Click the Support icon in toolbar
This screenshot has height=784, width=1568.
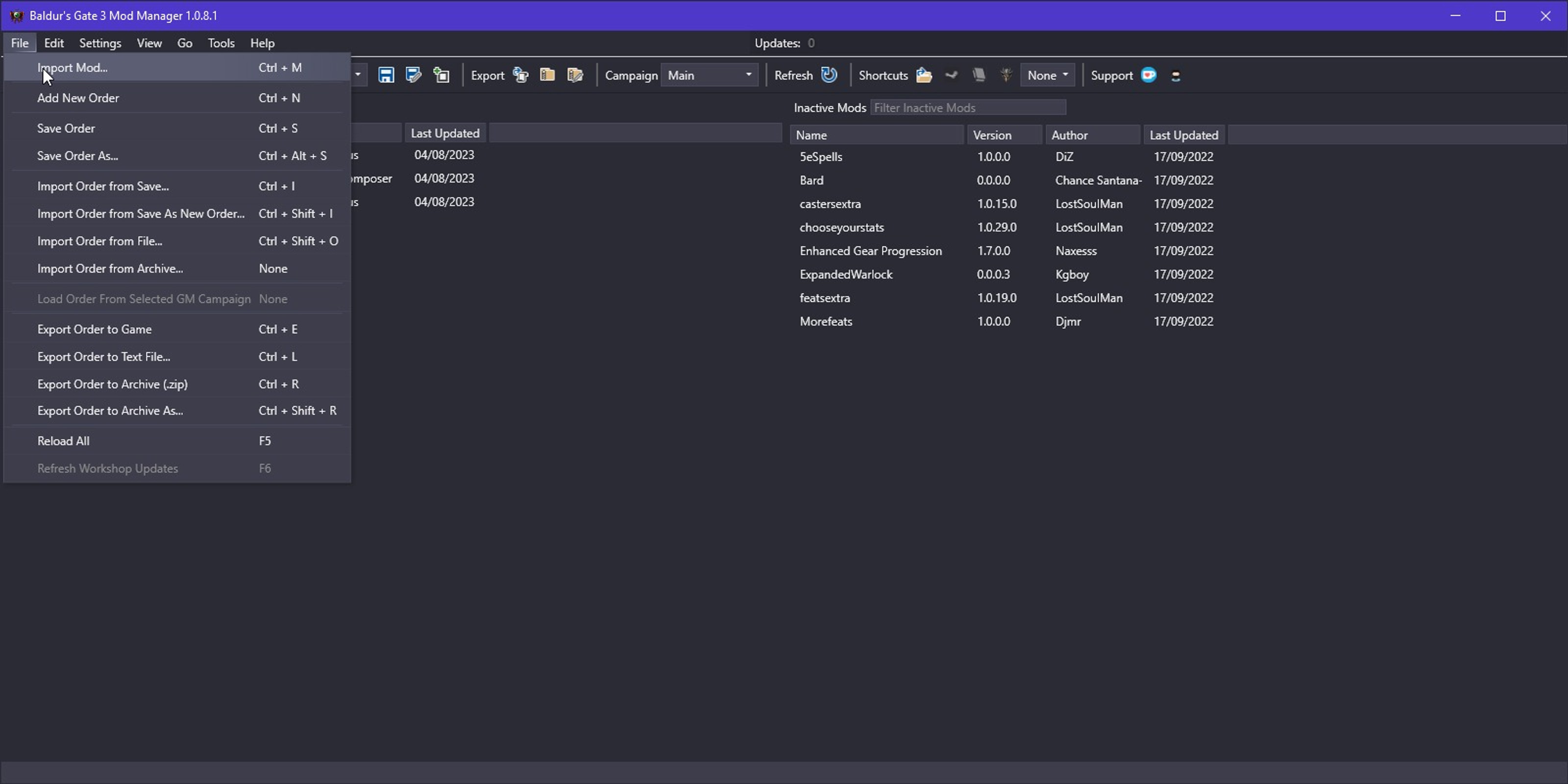click(x=1149, y=75)
